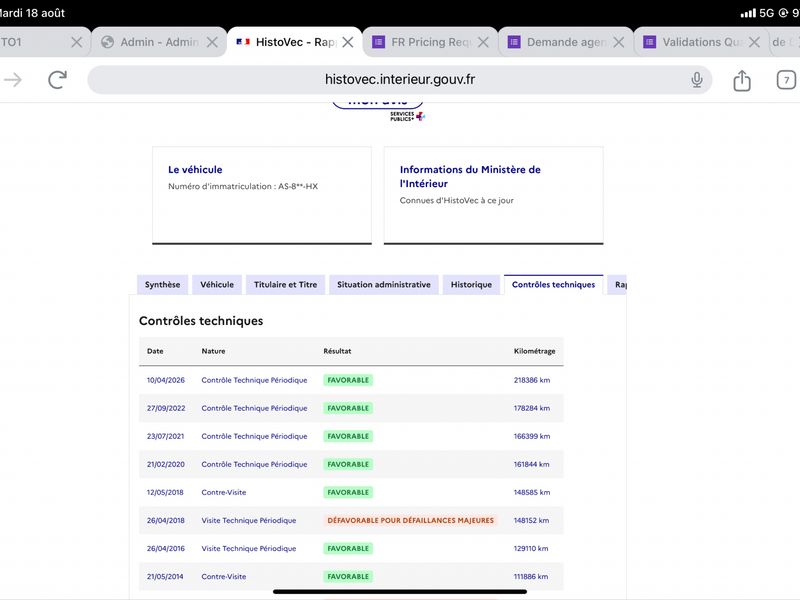Image resolution: width=800 pixels, height=600 pixels.
Task: Open the Synthèse tab
Action: tap(162, 285)
